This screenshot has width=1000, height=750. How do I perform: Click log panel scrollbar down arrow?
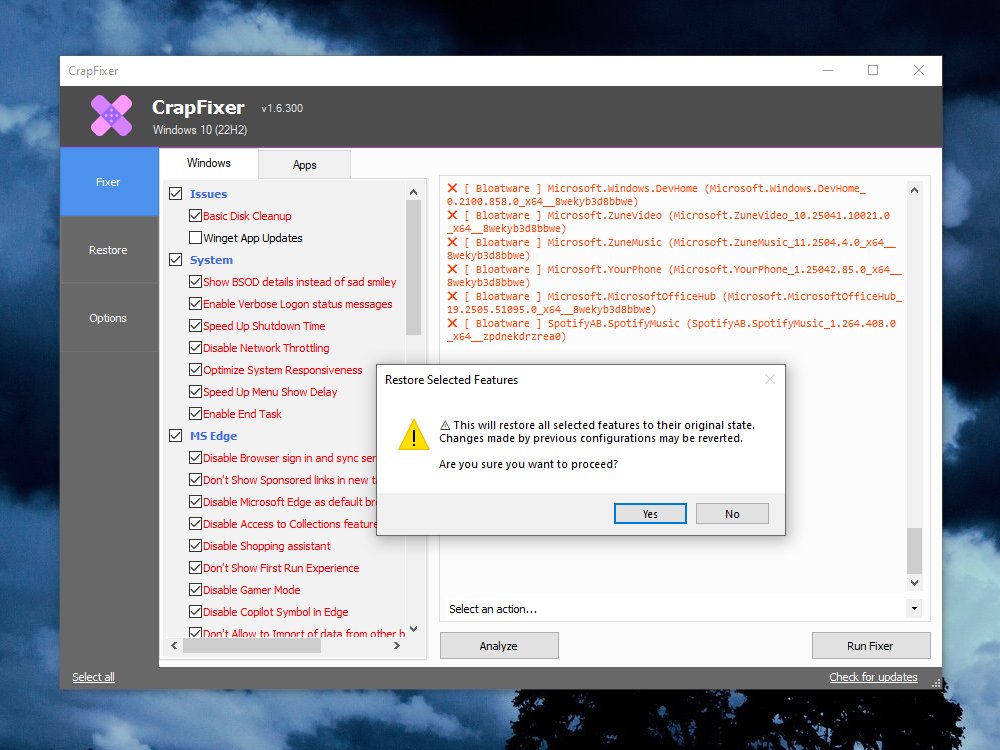click(914, 582)
